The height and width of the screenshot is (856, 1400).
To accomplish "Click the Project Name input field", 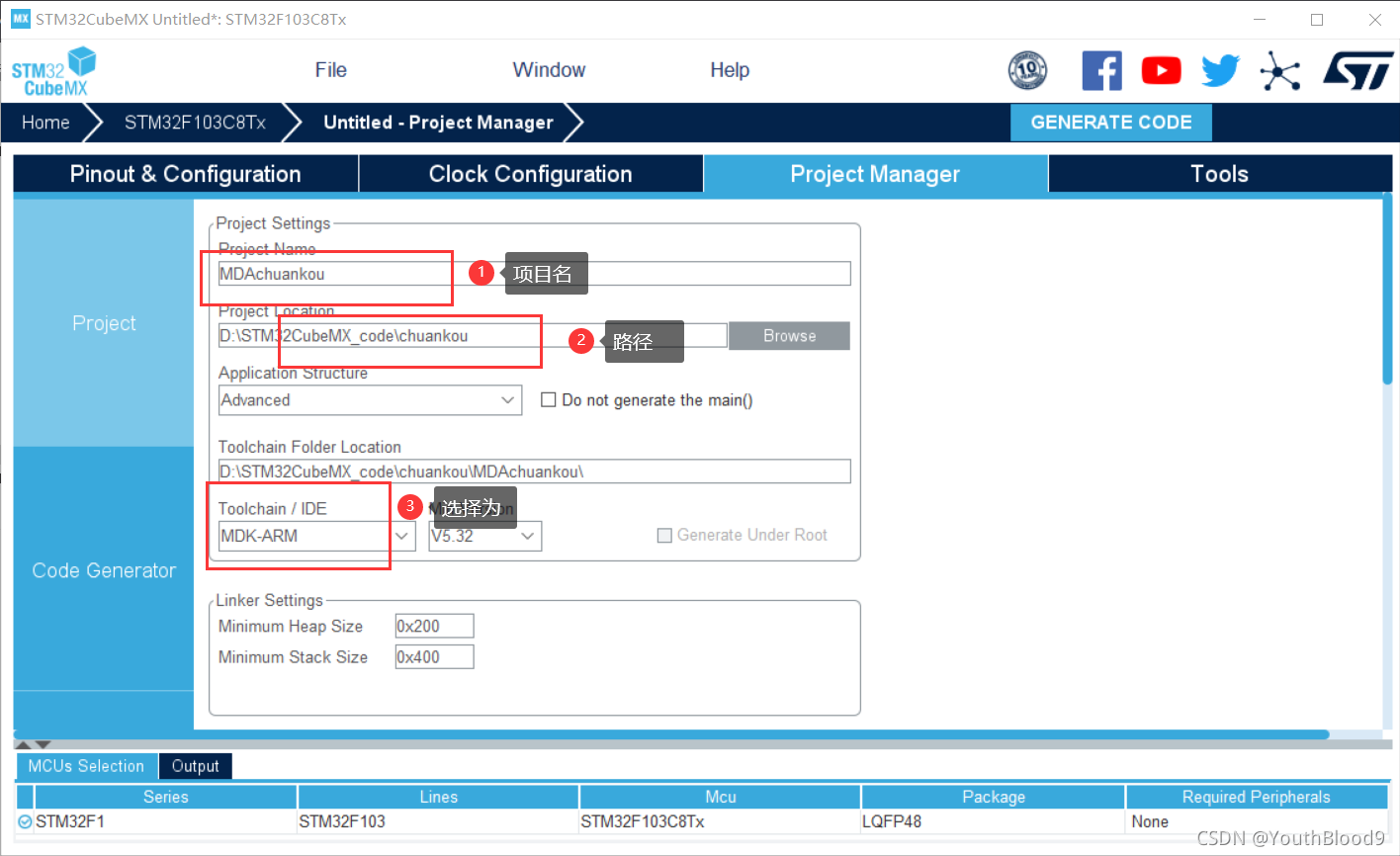I will 534,274.
